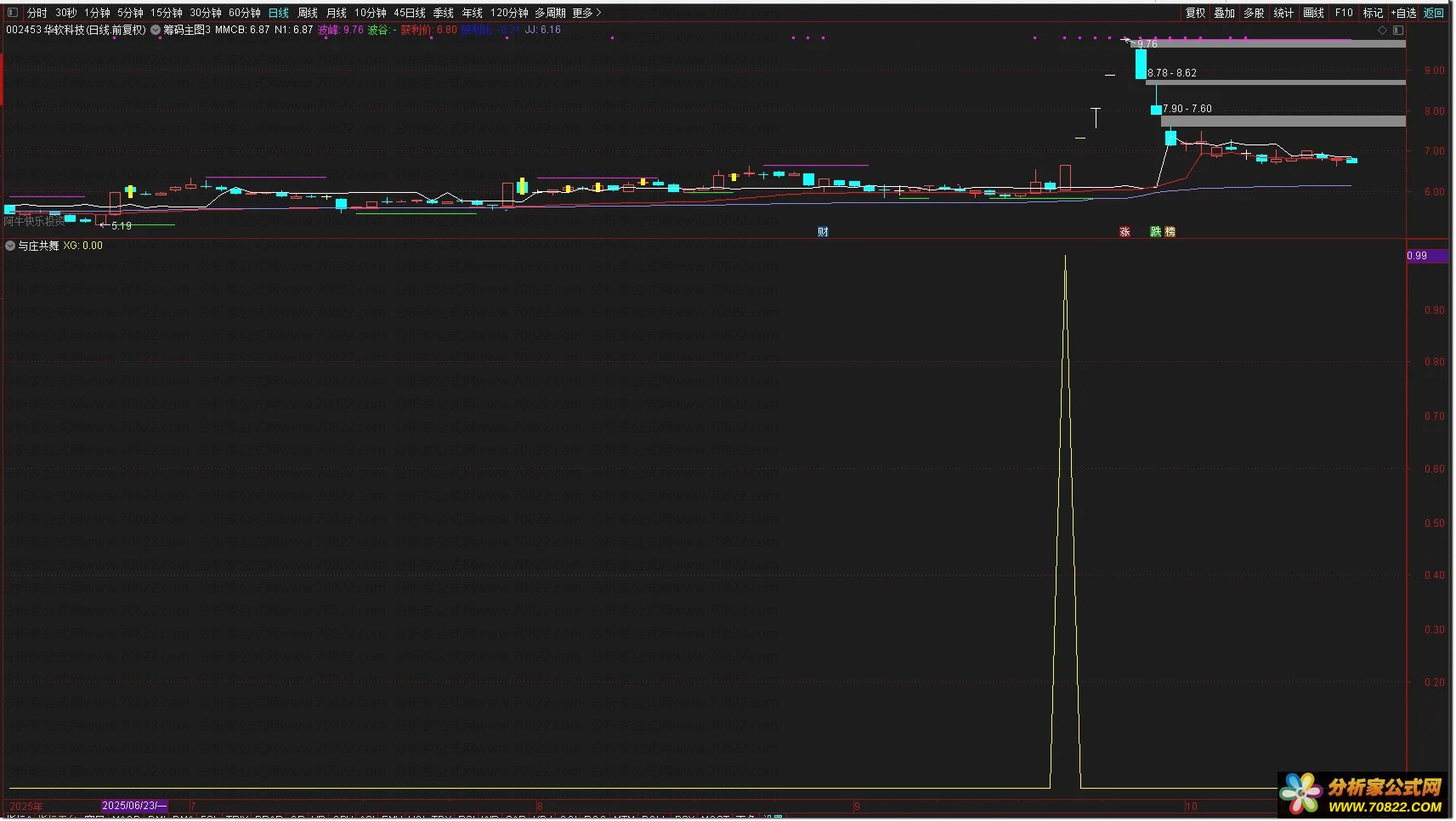Image resolution: width=1456 pixels, height=821 pixels.
Task: Open the 筹码主图3 indicator dropdown arrow
Action: [156, 30]
